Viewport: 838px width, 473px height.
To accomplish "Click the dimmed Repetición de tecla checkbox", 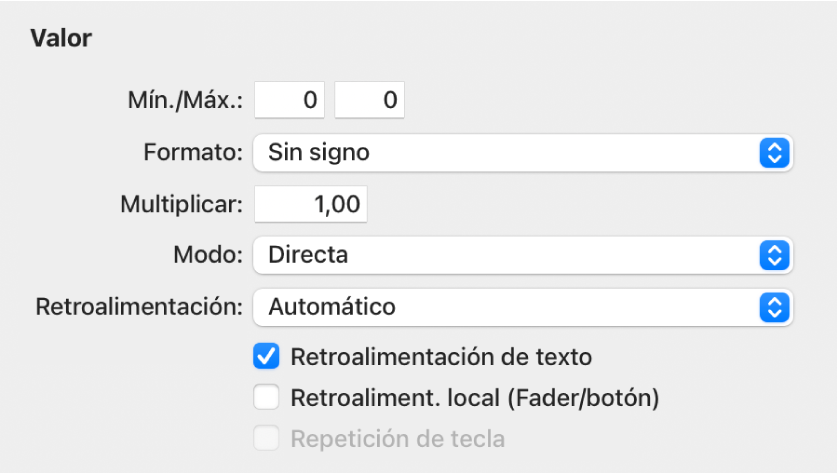I will [266, 438].
